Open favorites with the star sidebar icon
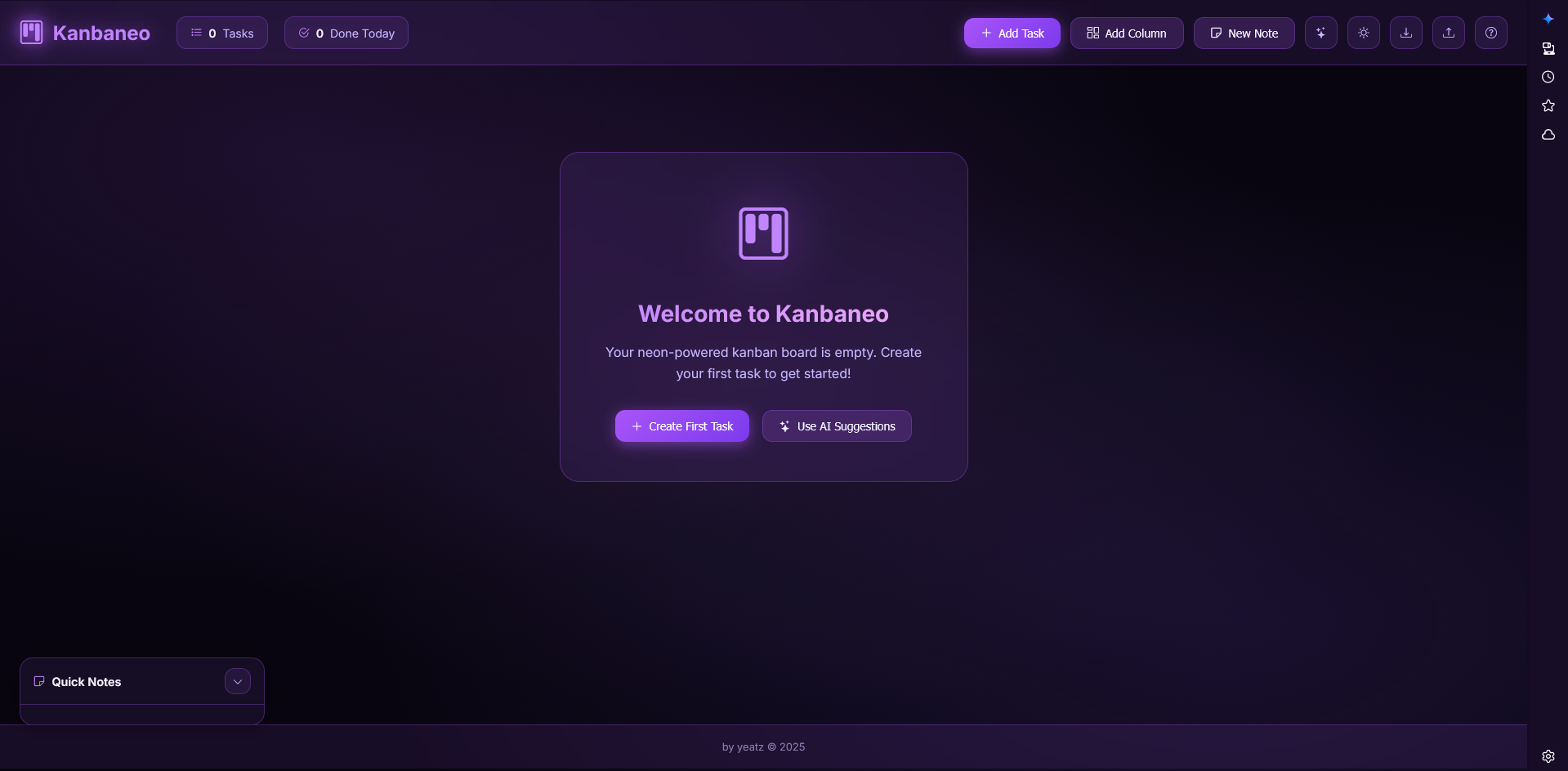Screen dimensions: 1568x771 point(1548,105)
